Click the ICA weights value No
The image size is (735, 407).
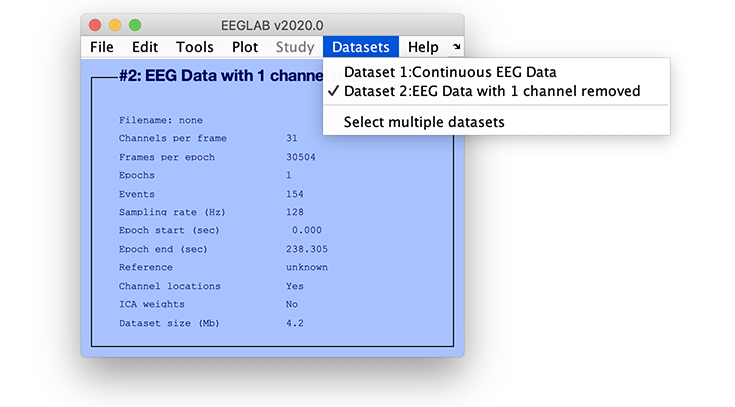(292, 304)
